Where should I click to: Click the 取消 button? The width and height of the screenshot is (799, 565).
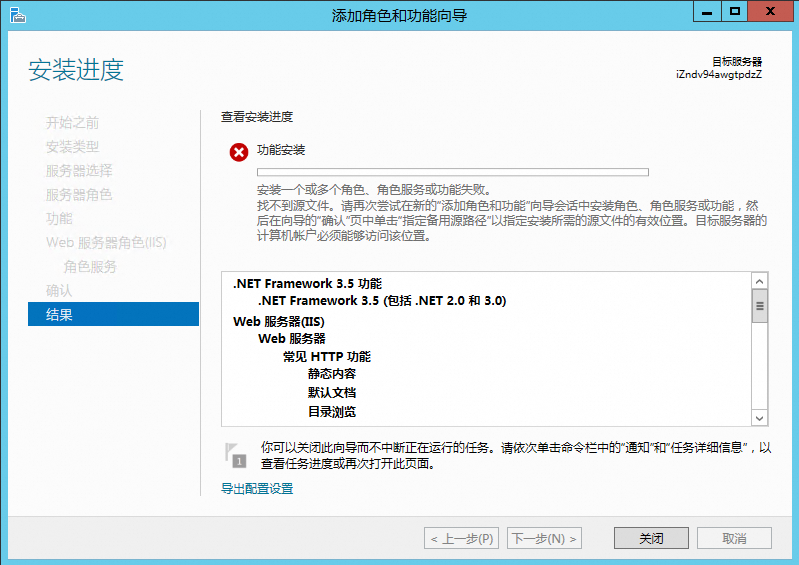(734, 538)
